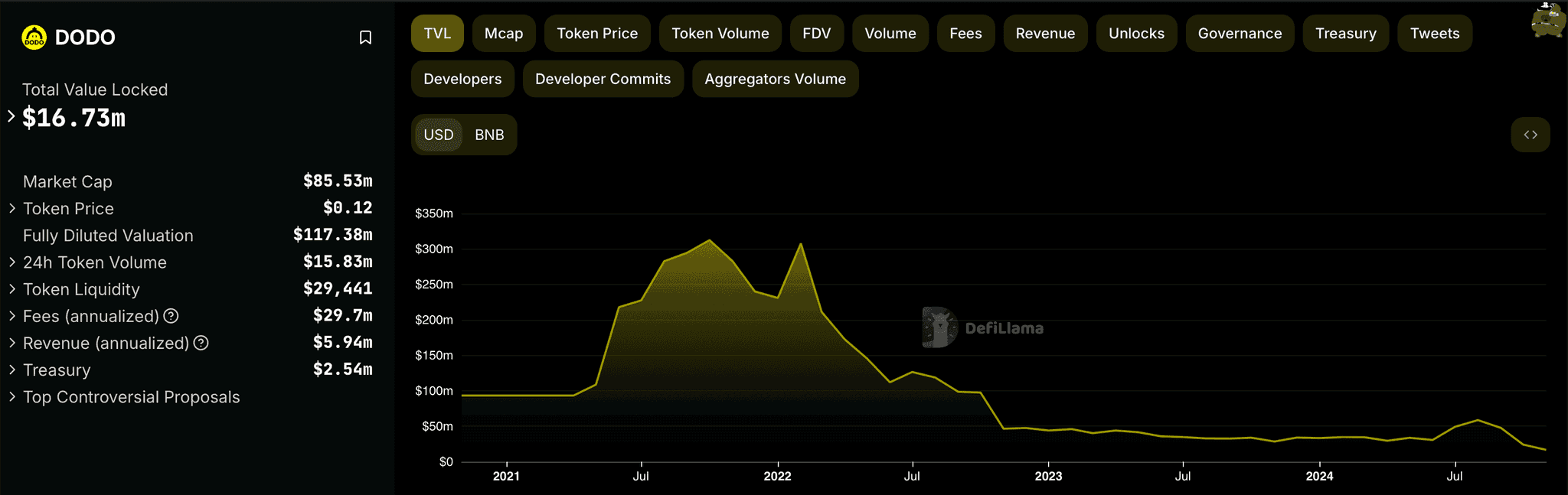
Task: Click the llama avatar in top corner
Action: 1547,20
